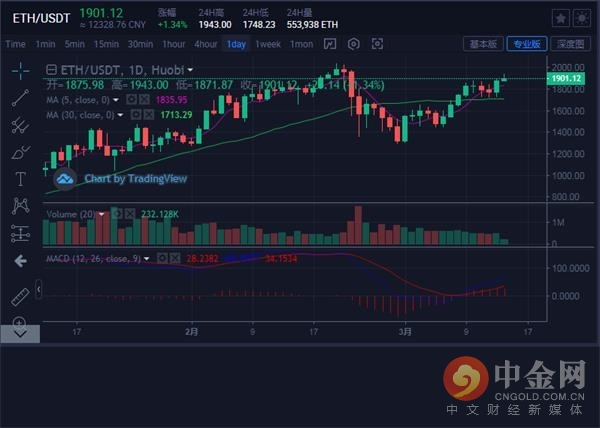Switch to 15min timeframe
This screenshot has height=428, width=600.
[x=106, y=44]
